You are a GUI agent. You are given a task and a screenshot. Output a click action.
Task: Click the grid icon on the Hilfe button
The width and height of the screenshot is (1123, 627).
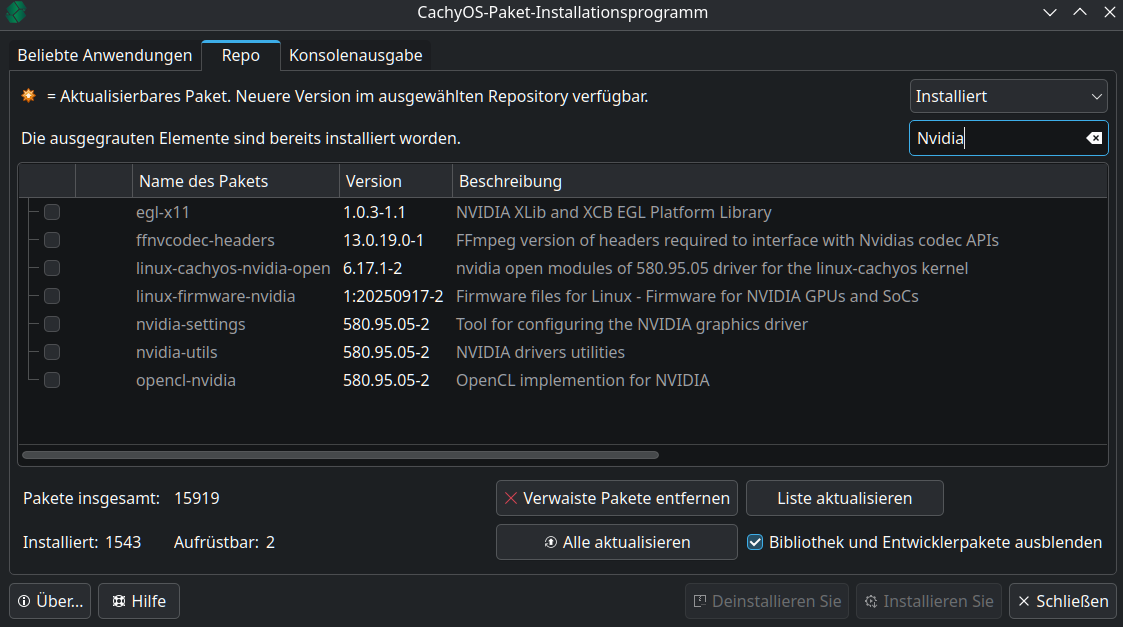(118, 601)
